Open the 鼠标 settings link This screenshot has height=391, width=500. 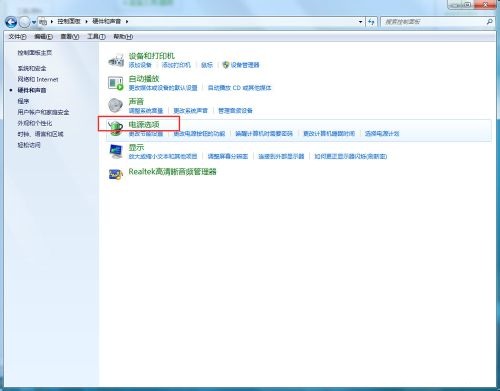[x=207, y=65]
